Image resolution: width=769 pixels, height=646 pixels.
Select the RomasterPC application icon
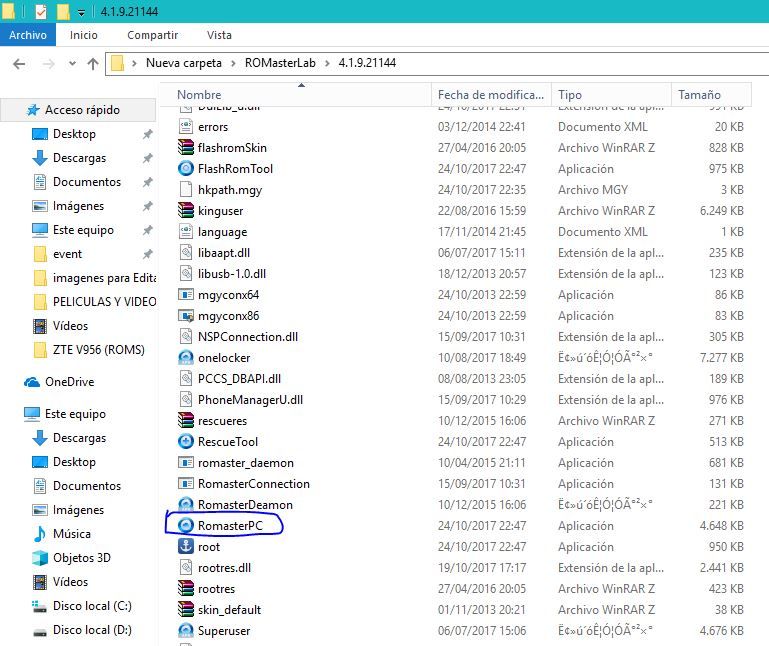coord(185,526)
